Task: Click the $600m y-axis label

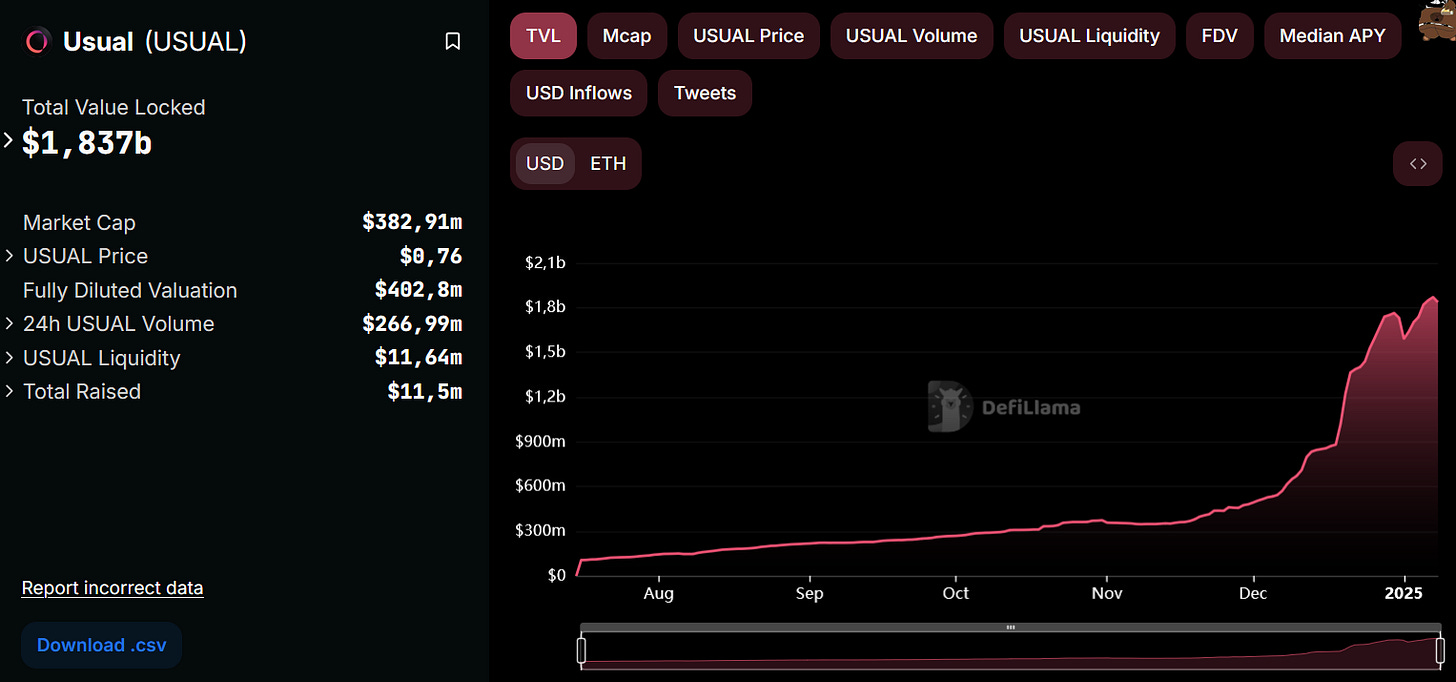Action: pos(541,486)
